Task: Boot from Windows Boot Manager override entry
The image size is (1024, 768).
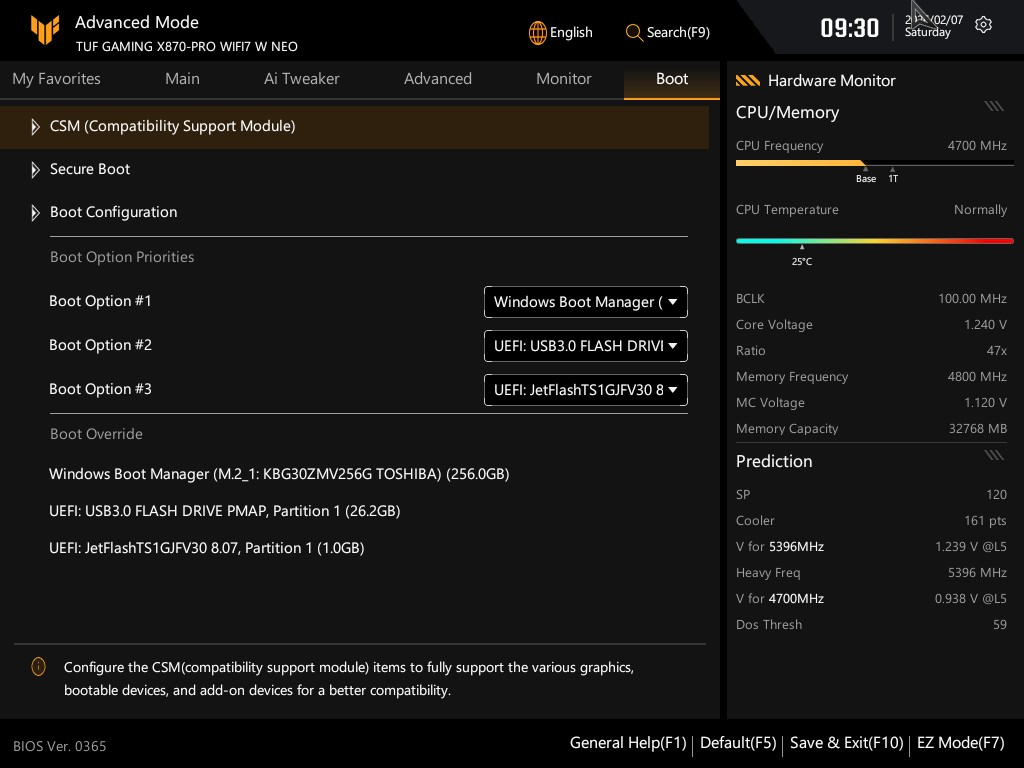Action: click(x=279, y=474)
